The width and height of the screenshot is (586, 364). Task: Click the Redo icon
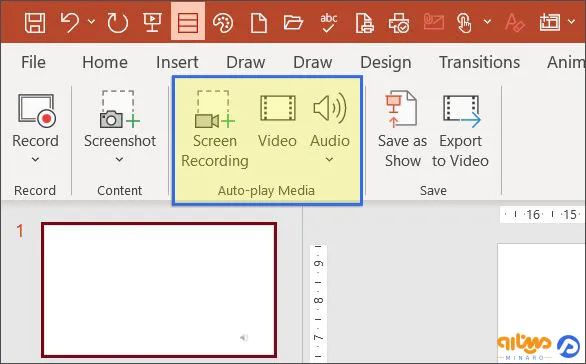[x=117, y=22]
